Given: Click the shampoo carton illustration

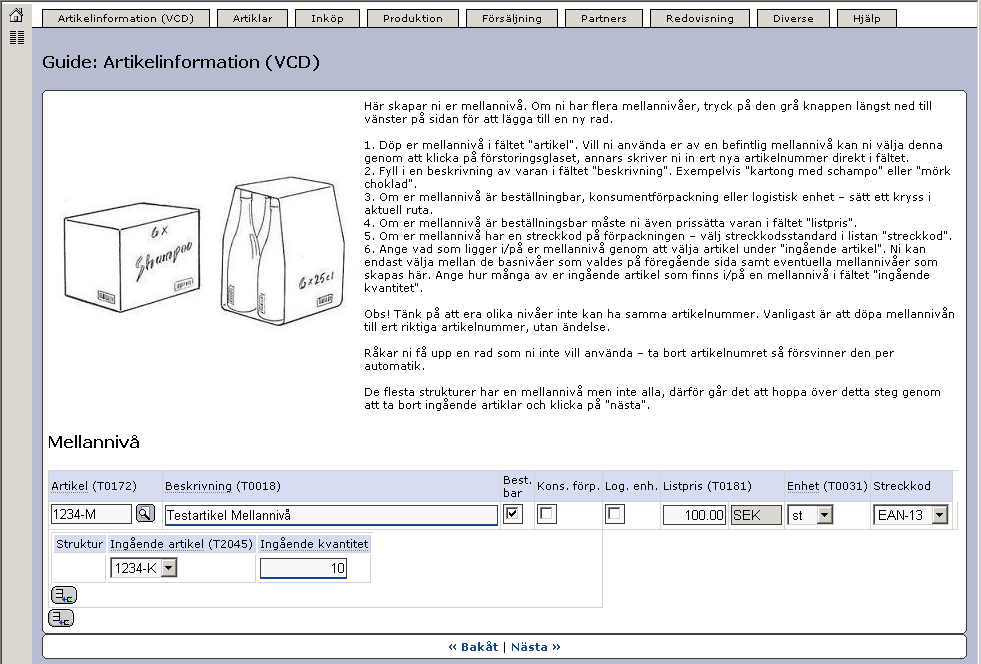Looking at the screenshot, I should click(132, 257).
